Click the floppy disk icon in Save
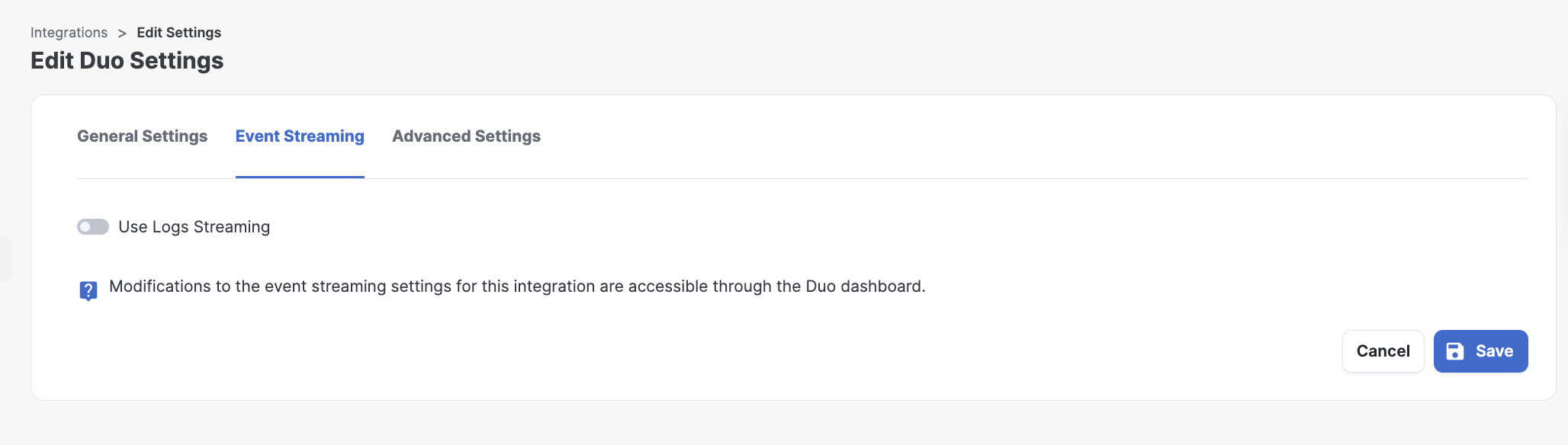Viewport: 1568px width, 445px height. point(1455,351)
